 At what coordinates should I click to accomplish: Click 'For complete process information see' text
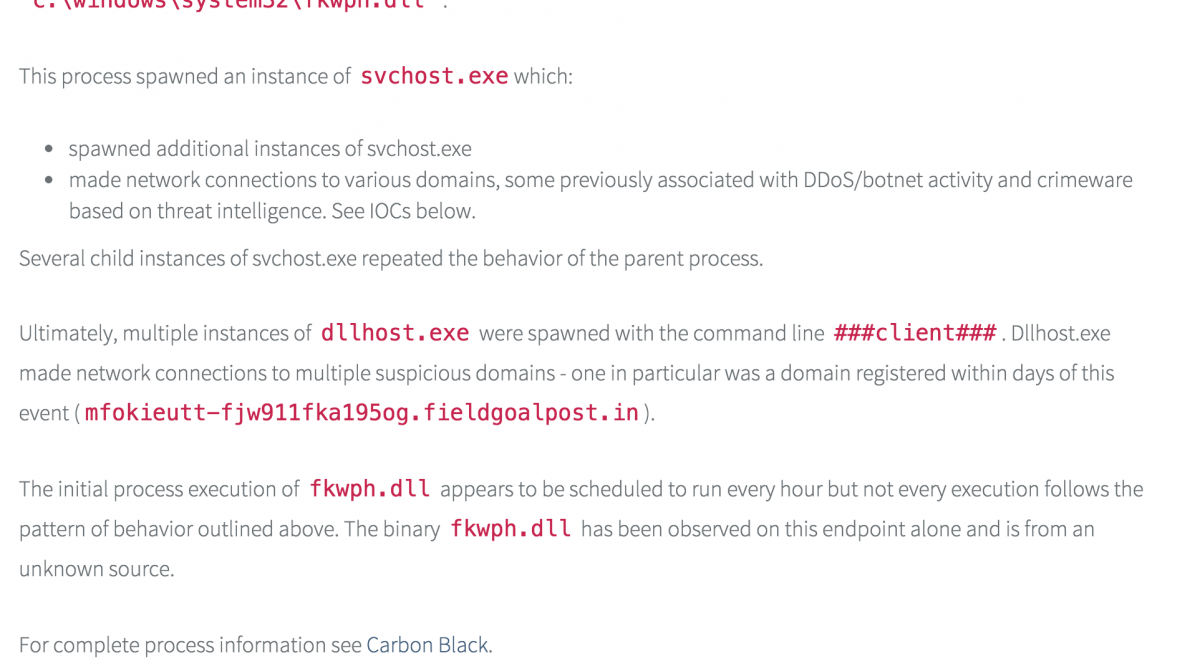(x=190, y=645)
